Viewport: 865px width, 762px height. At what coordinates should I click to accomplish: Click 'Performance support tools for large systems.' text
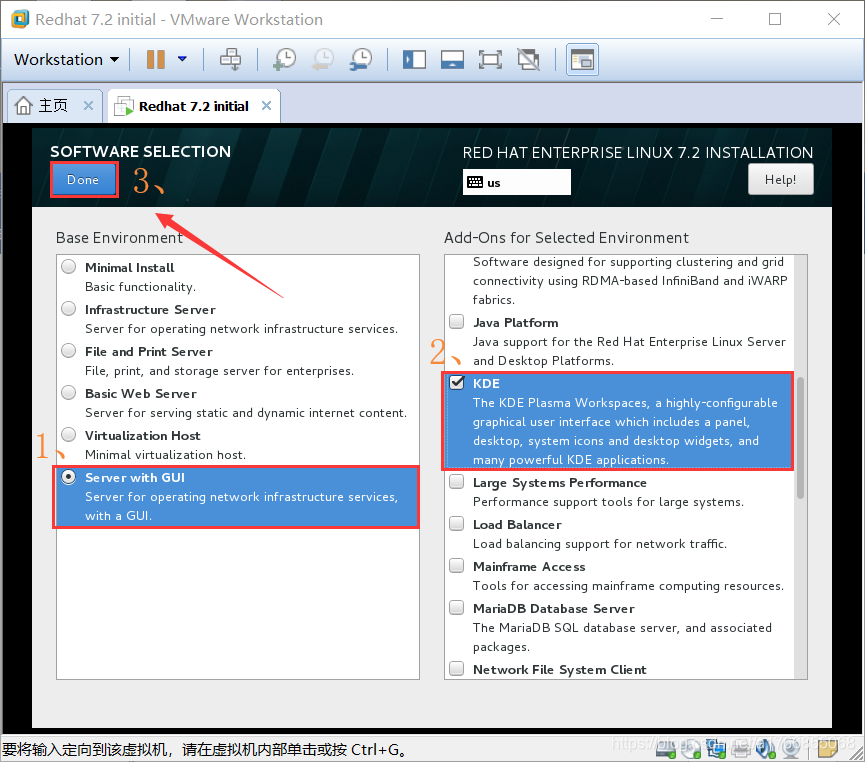(608, 502)
